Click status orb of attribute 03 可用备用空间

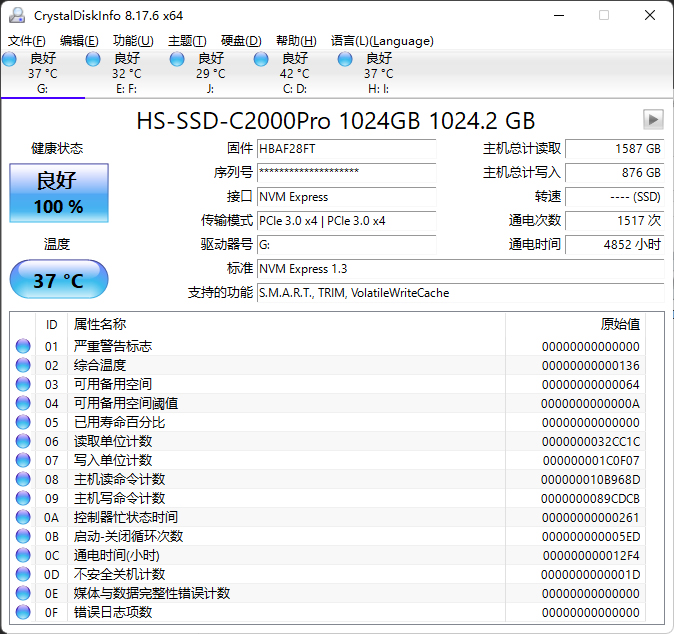coord(23,384)
